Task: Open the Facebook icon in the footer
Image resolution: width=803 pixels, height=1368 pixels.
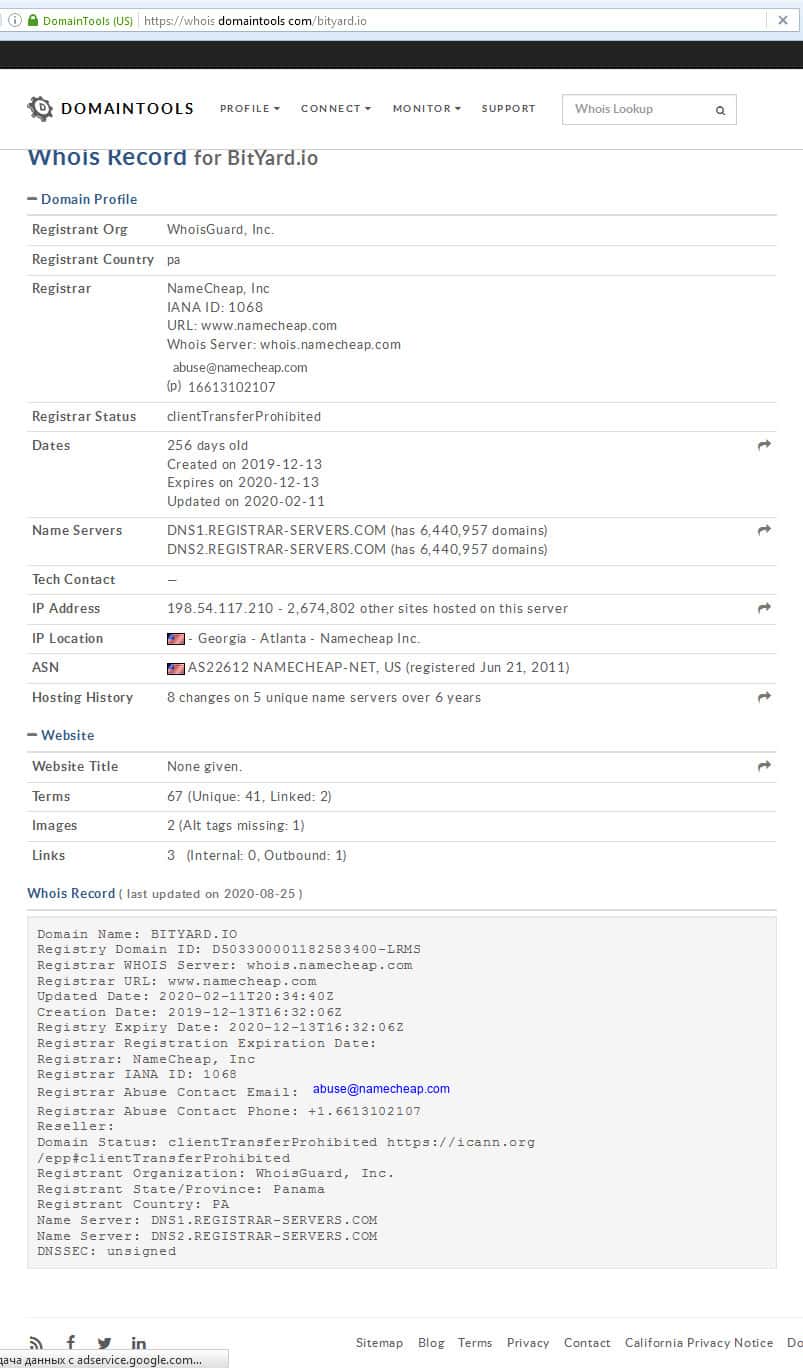Action: 70,1343
